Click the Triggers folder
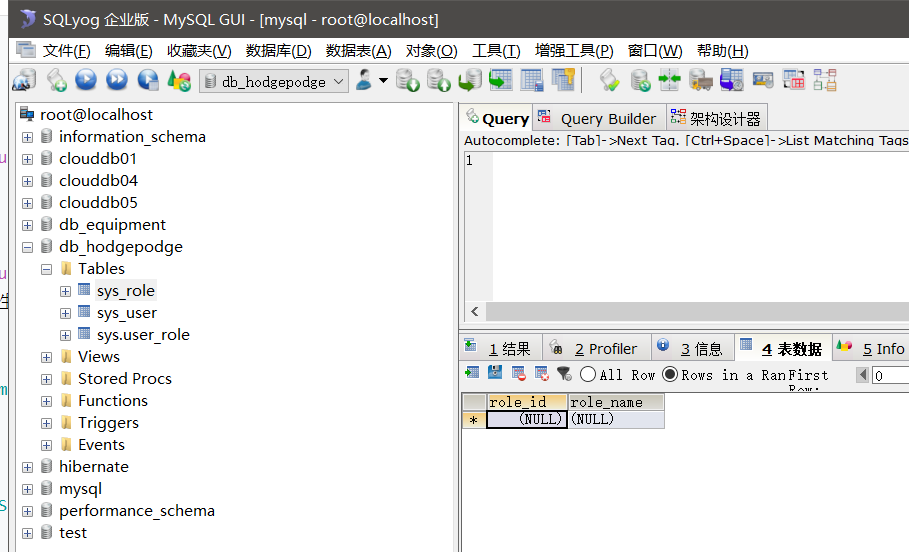Image resolution: width=909 pixels, height=552 pixels. pos(108,423)
